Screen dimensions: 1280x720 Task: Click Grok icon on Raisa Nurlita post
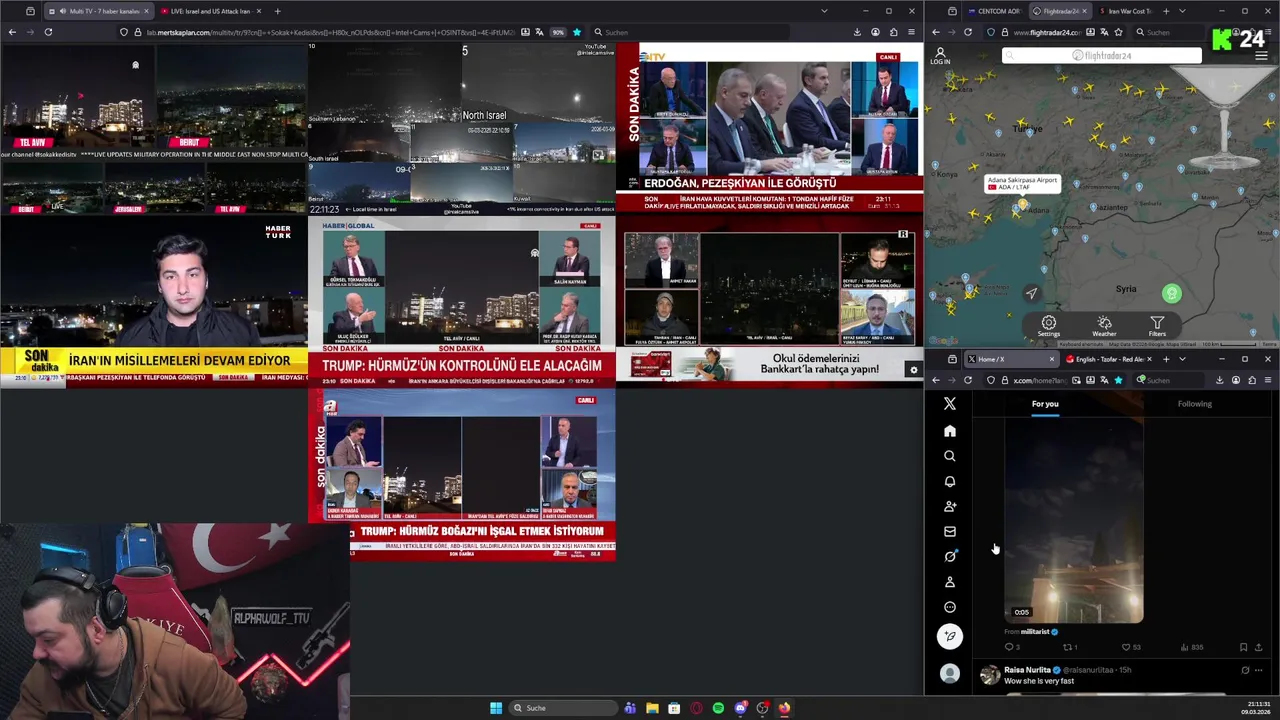[x=1245, y=670]
